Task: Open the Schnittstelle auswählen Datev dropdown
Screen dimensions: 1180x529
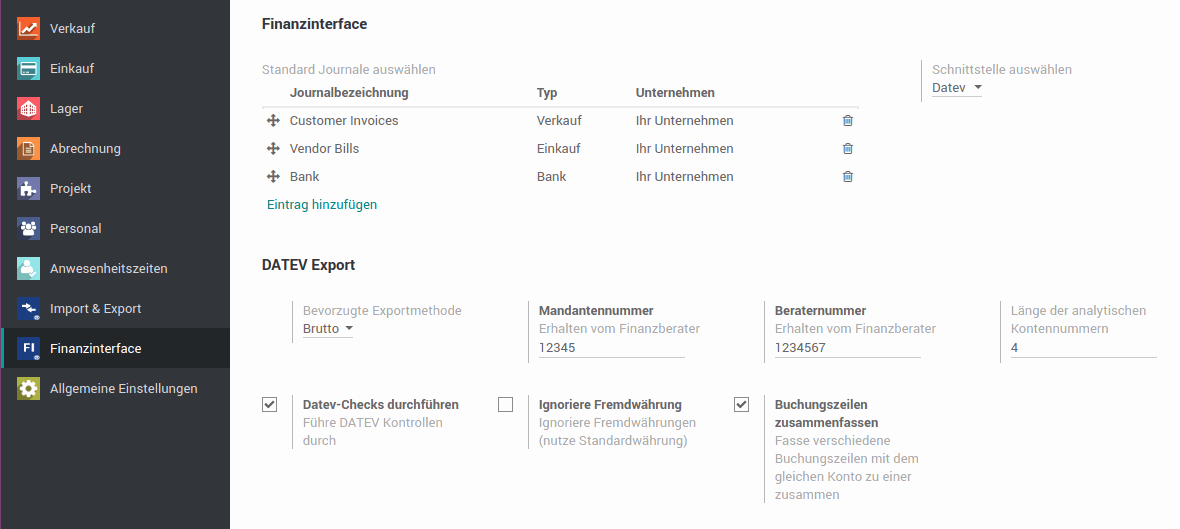Action: (956, 88)
